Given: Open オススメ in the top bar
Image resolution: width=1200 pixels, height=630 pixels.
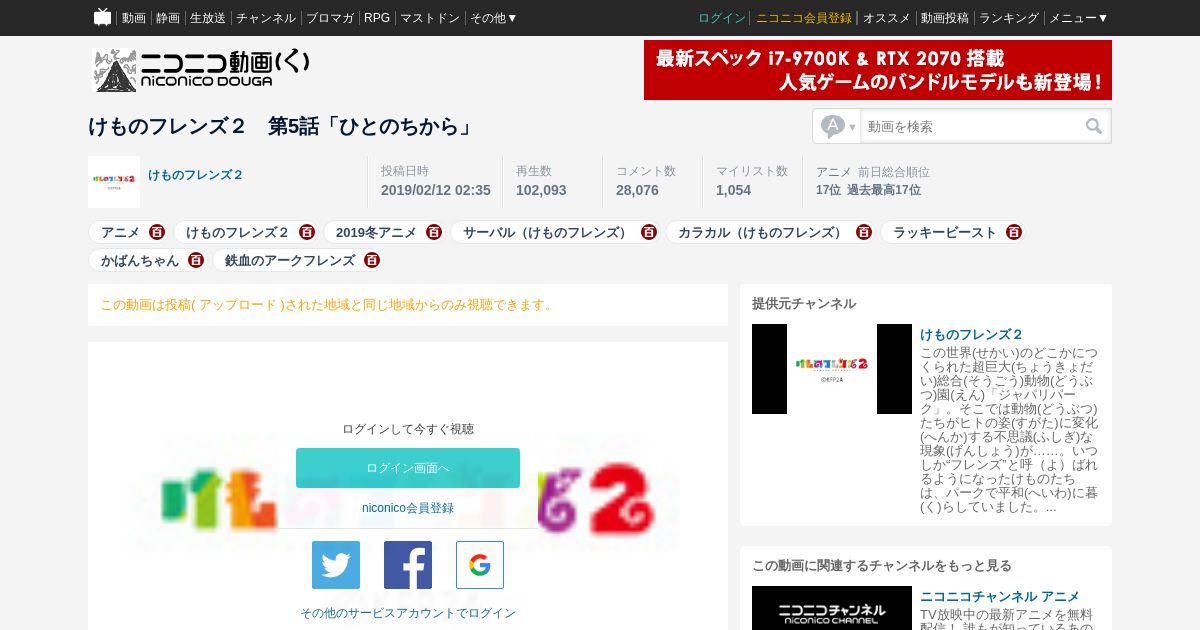Looking at the screenshot, I should pos(887,18).
